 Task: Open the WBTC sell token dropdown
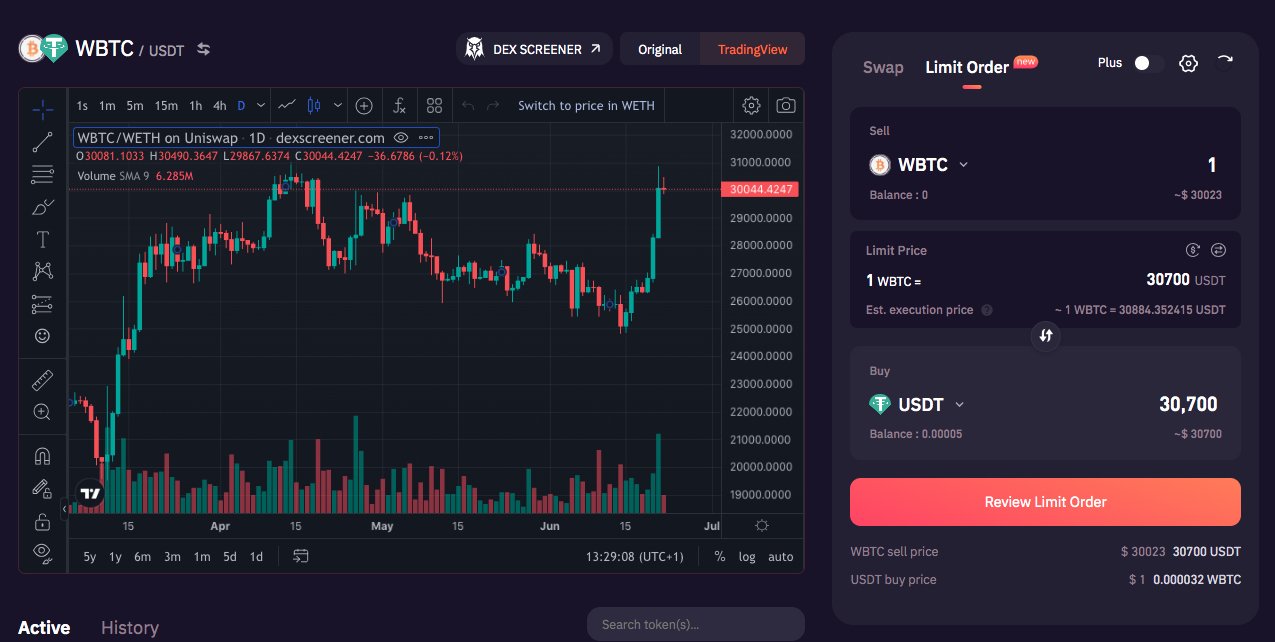(x=919, y=165)
